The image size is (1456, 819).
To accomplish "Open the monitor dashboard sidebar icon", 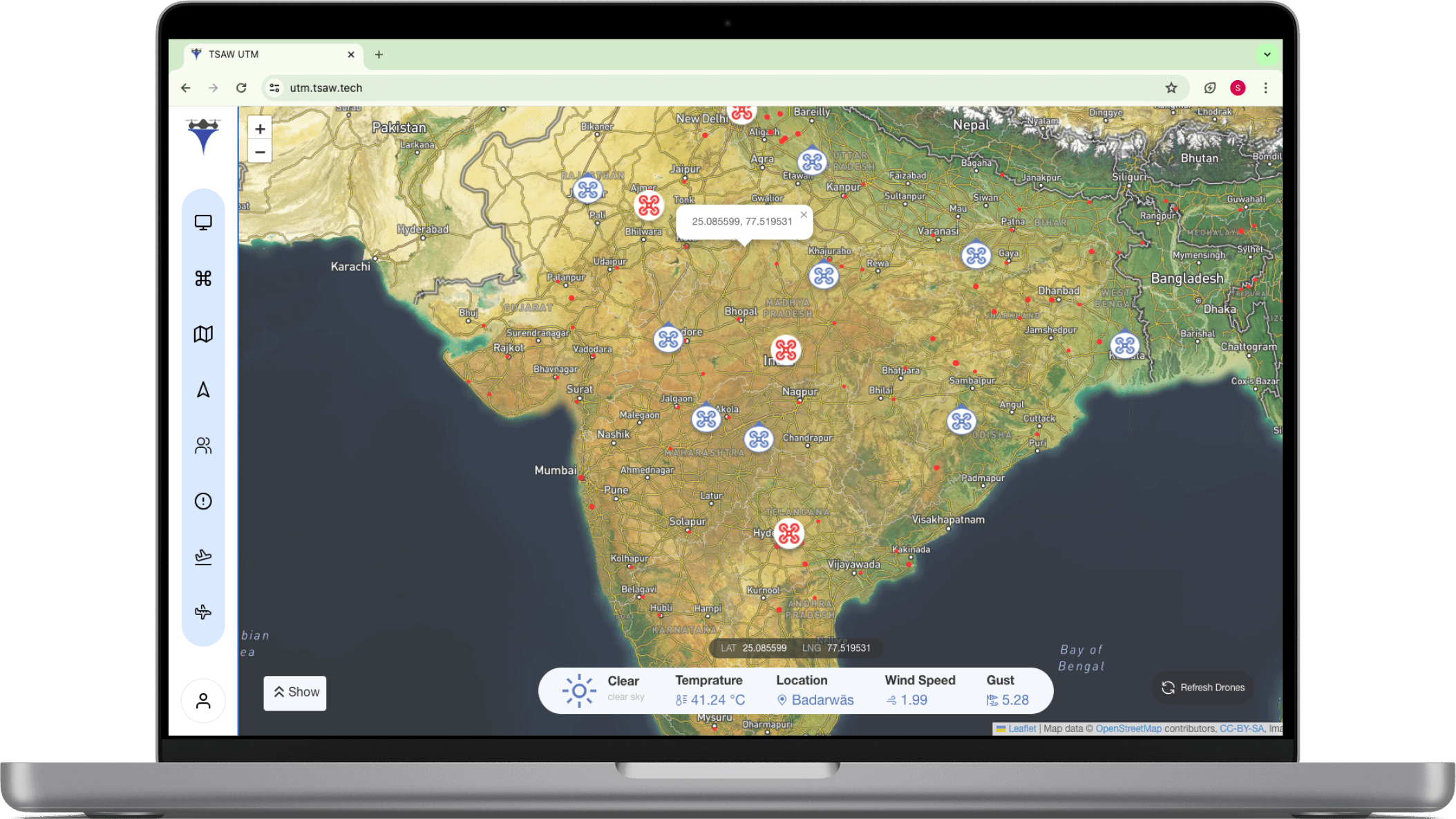I will [x=203, y=223].
